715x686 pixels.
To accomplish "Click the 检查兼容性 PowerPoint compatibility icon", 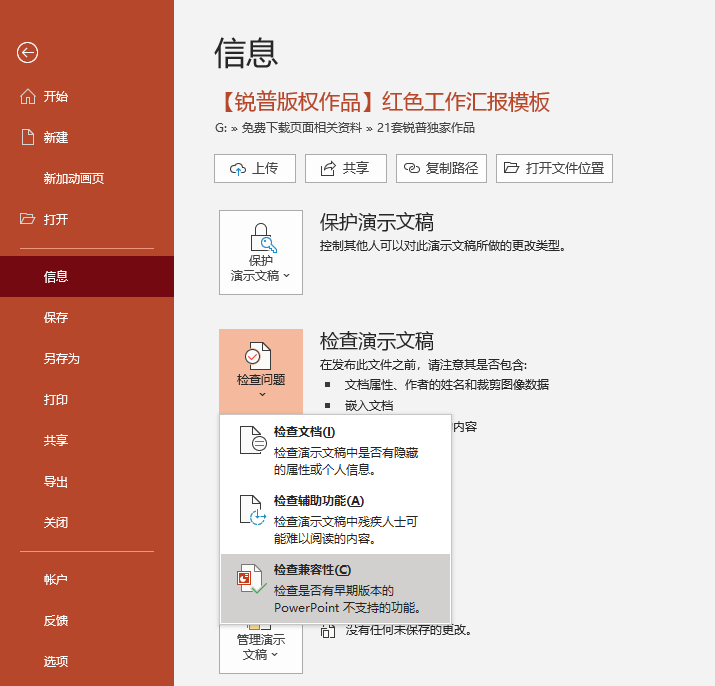I will 252,579.
